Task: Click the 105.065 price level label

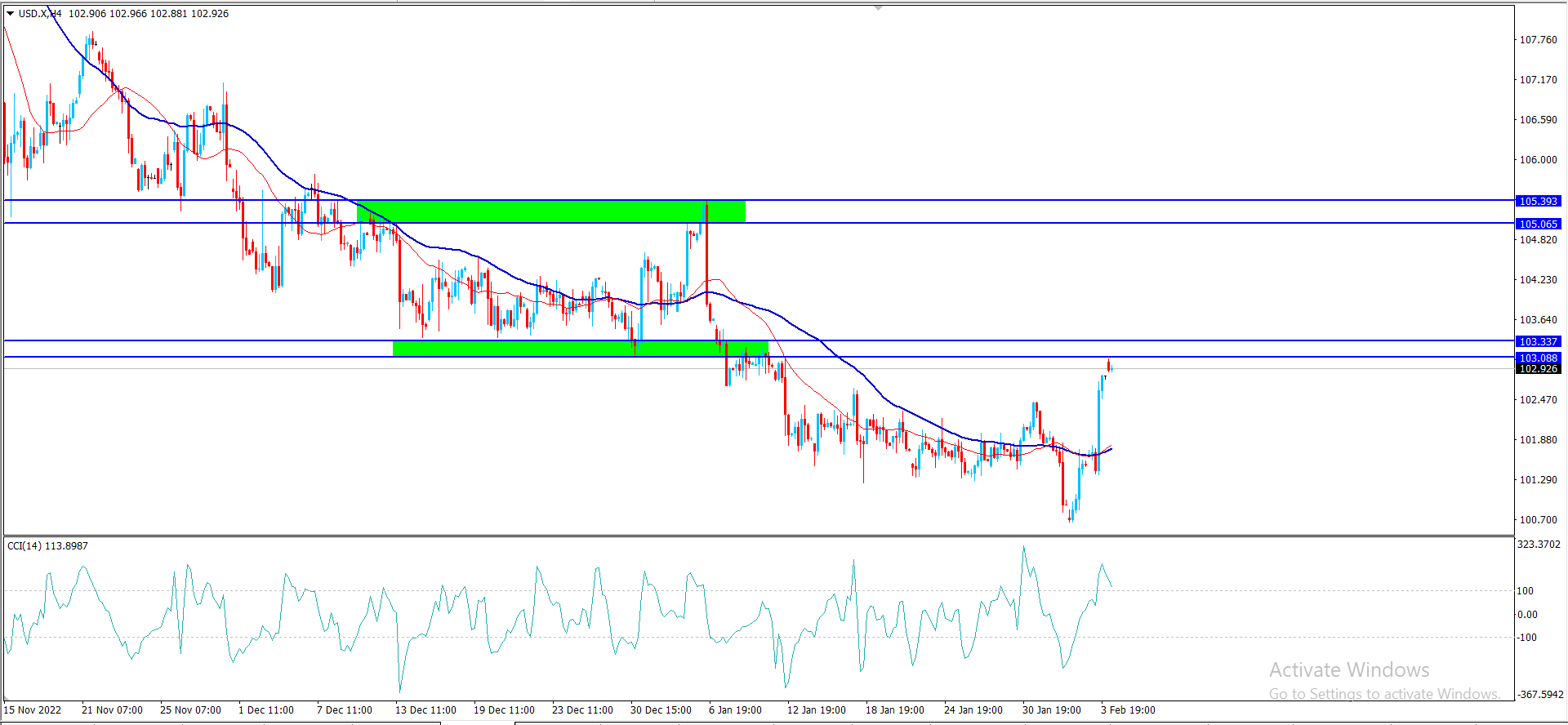Action: pos(1538,224)
